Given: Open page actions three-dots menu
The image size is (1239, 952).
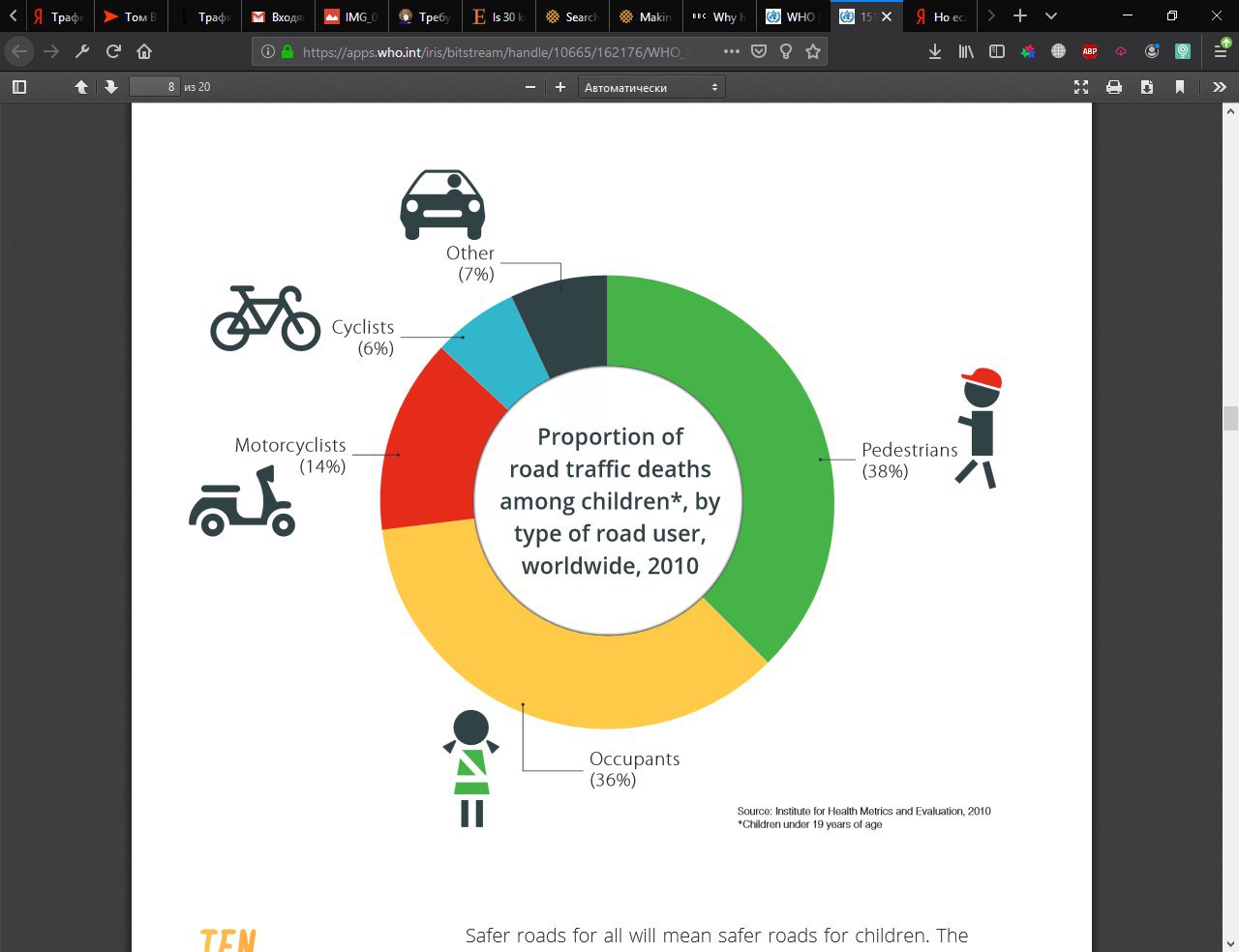Looking at the screenshot, I should tap(732, 51).
